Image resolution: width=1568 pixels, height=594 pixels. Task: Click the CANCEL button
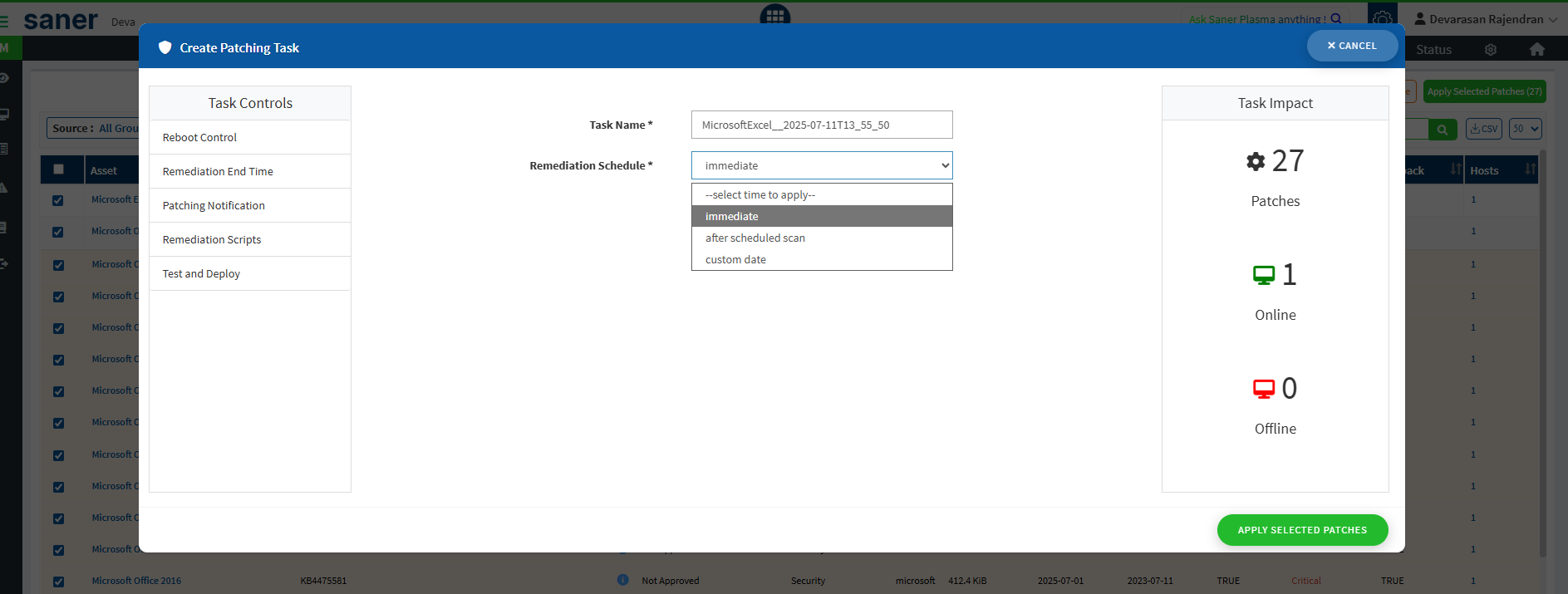coord(1352,46)
